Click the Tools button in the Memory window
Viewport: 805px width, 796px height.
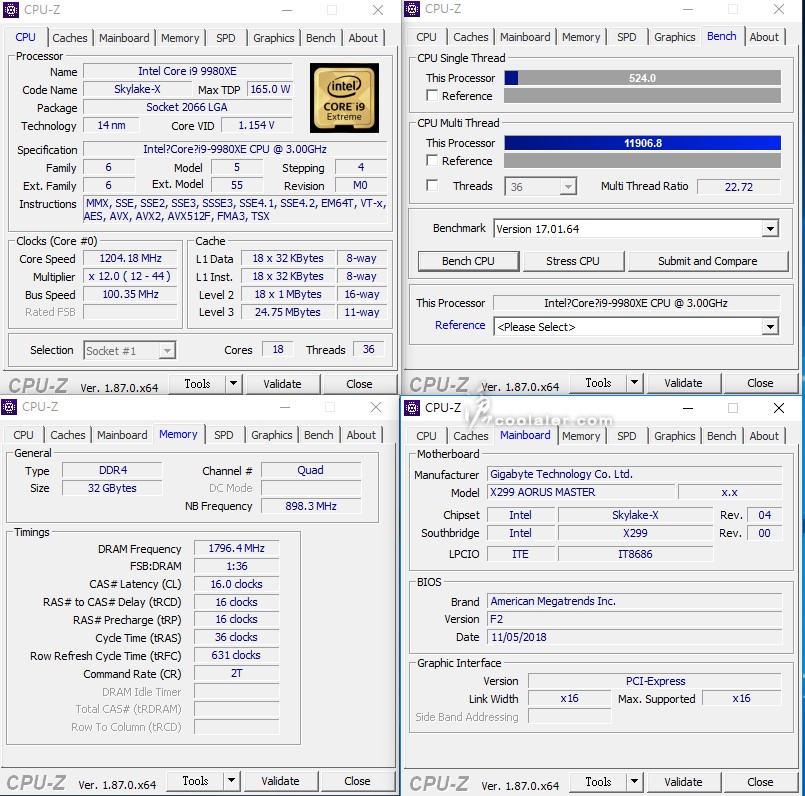pyautogui.click(x=196, y=781)
